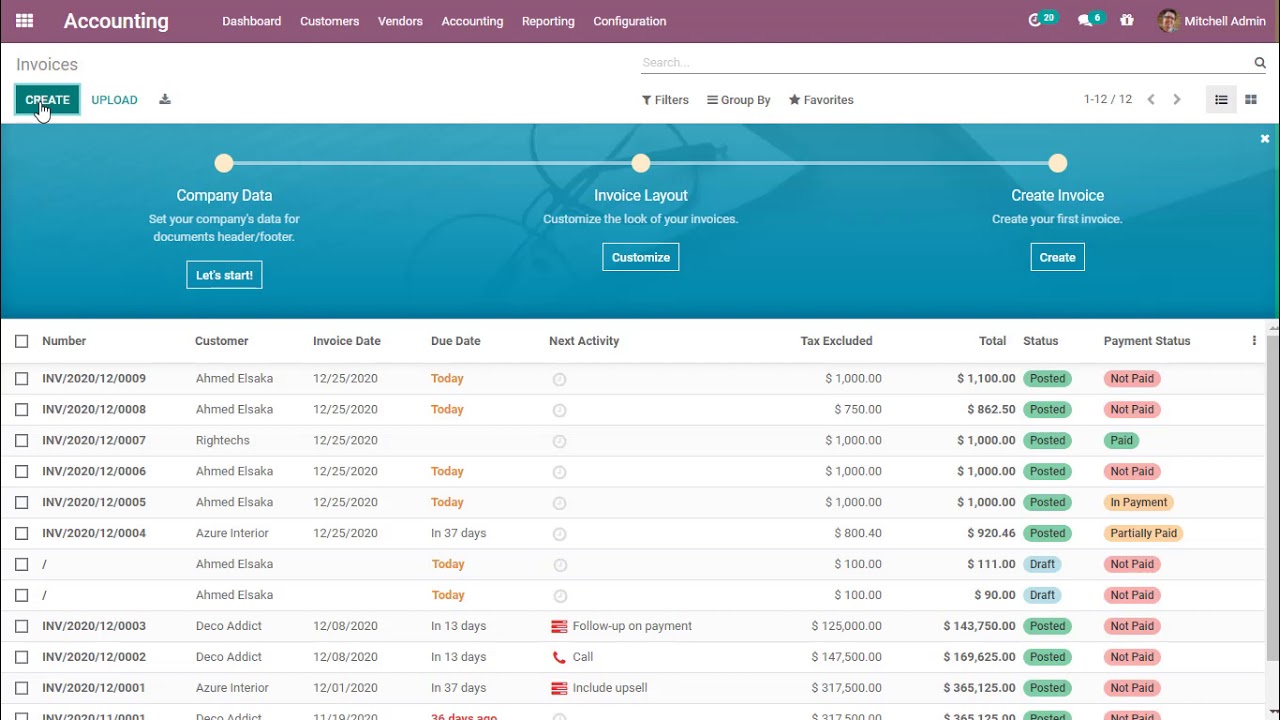Click the 1-12 / 12 pager range

coord(1108,100)
